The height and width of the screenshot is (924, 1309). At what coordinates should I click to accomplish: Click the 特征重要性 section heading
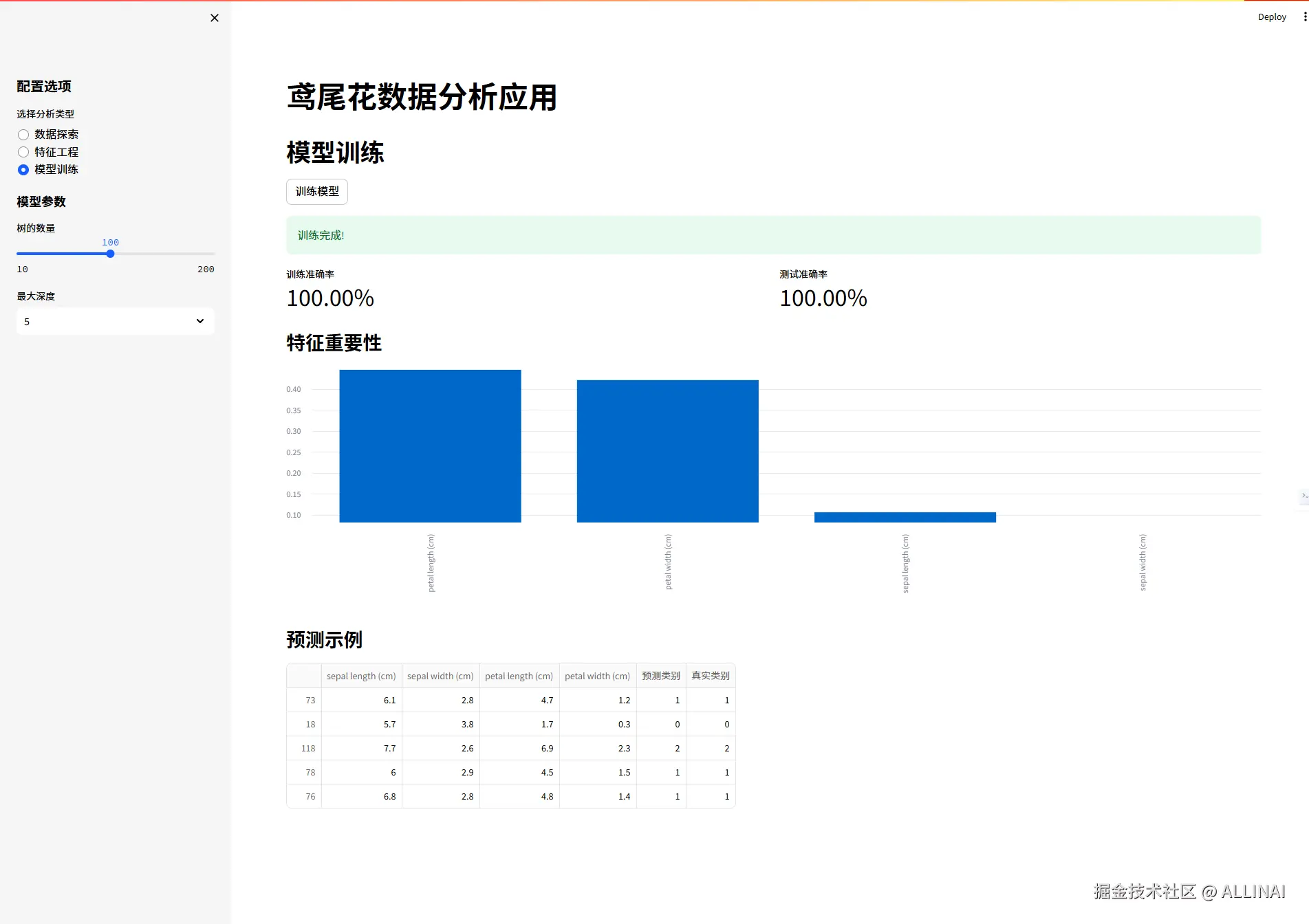334,343
